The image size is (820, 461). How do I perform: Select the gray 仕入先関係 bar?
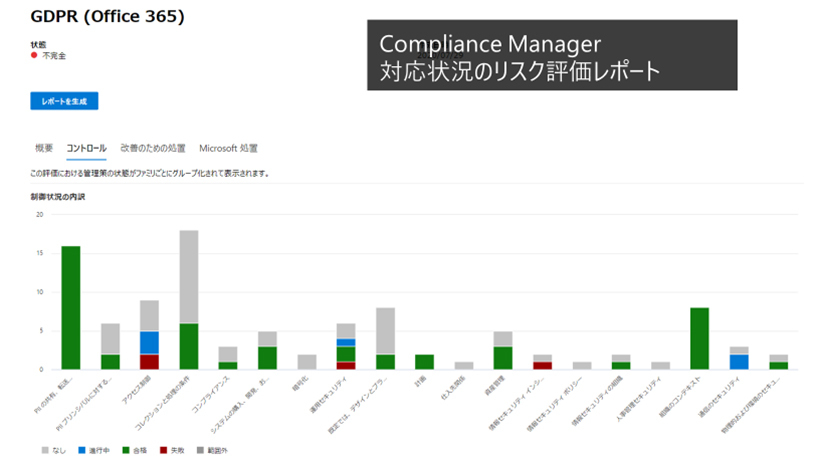pos(464,365)
